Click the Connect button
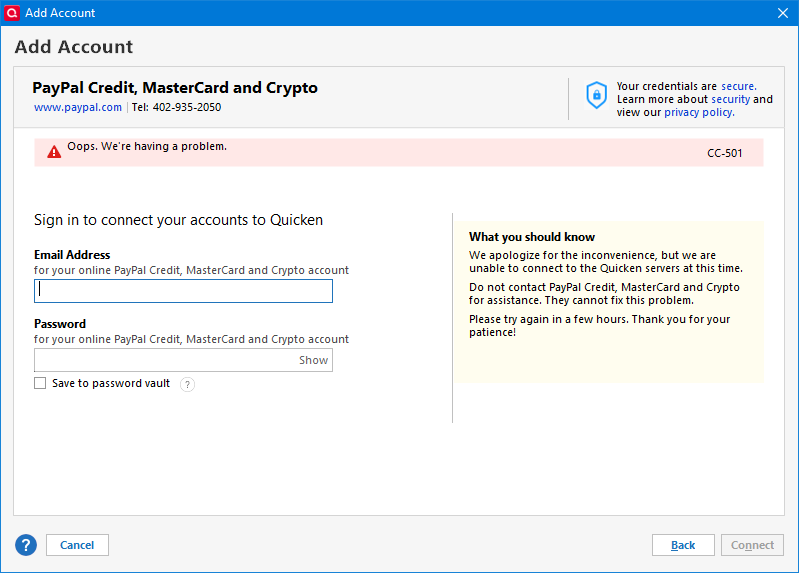 (752, 545)
